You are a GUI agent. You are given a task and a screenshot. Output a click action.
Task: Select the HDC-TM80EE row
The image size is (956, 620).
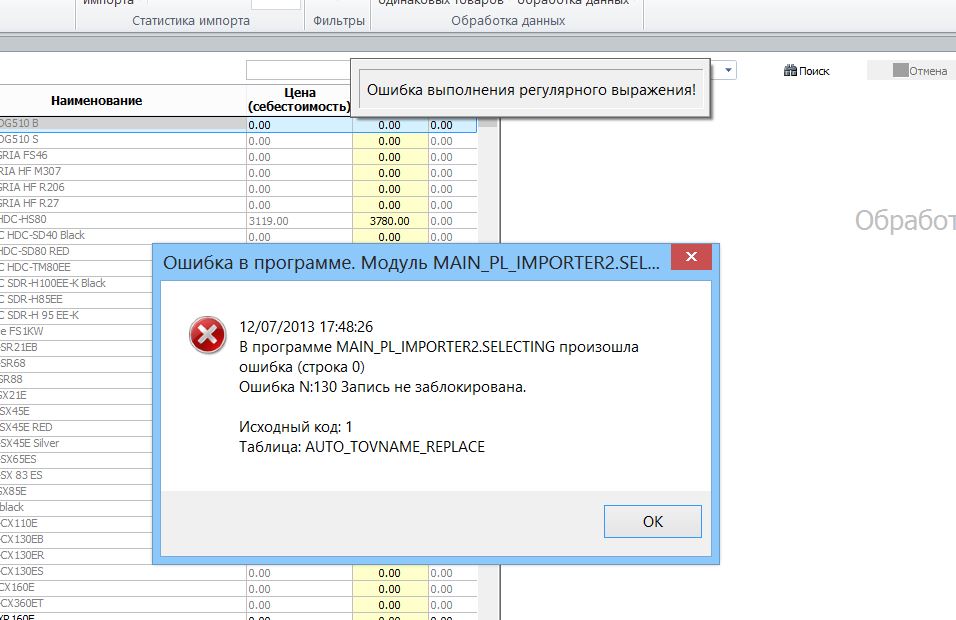pyautogui.click(x=76, y=267)
